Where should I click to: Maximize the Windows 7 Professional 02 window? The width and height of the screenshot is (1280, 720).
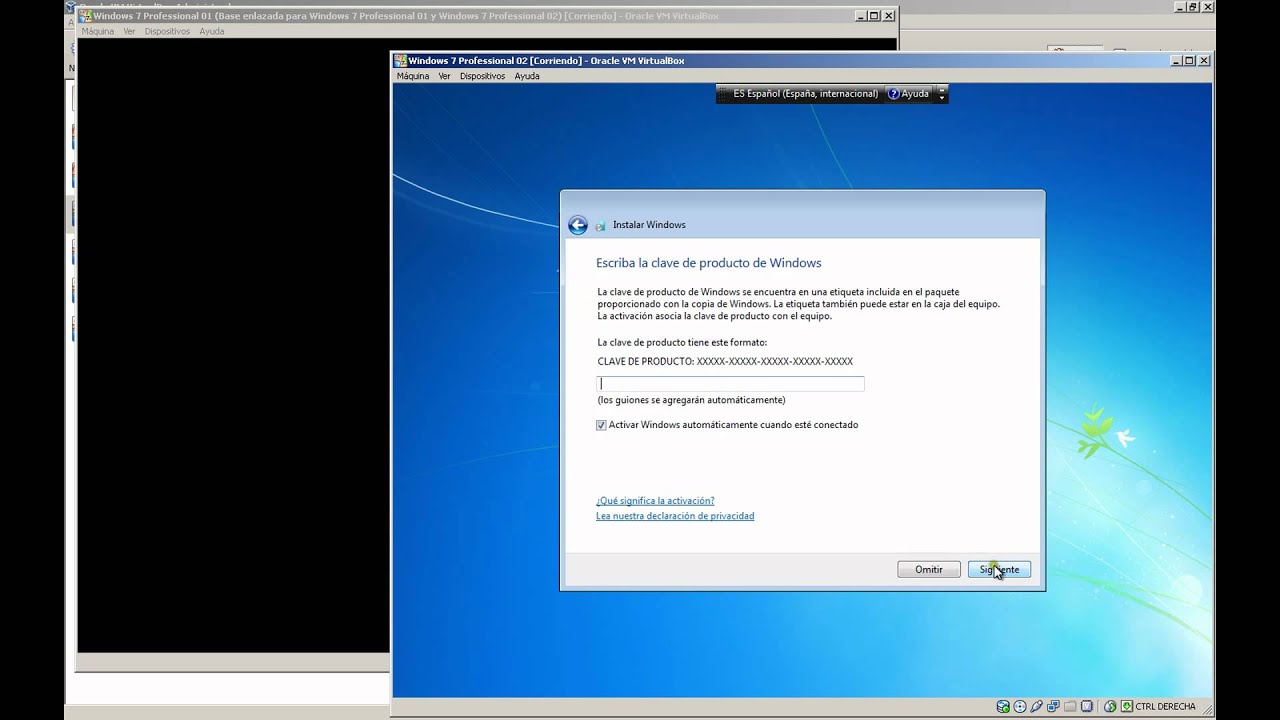(1190, 60)
